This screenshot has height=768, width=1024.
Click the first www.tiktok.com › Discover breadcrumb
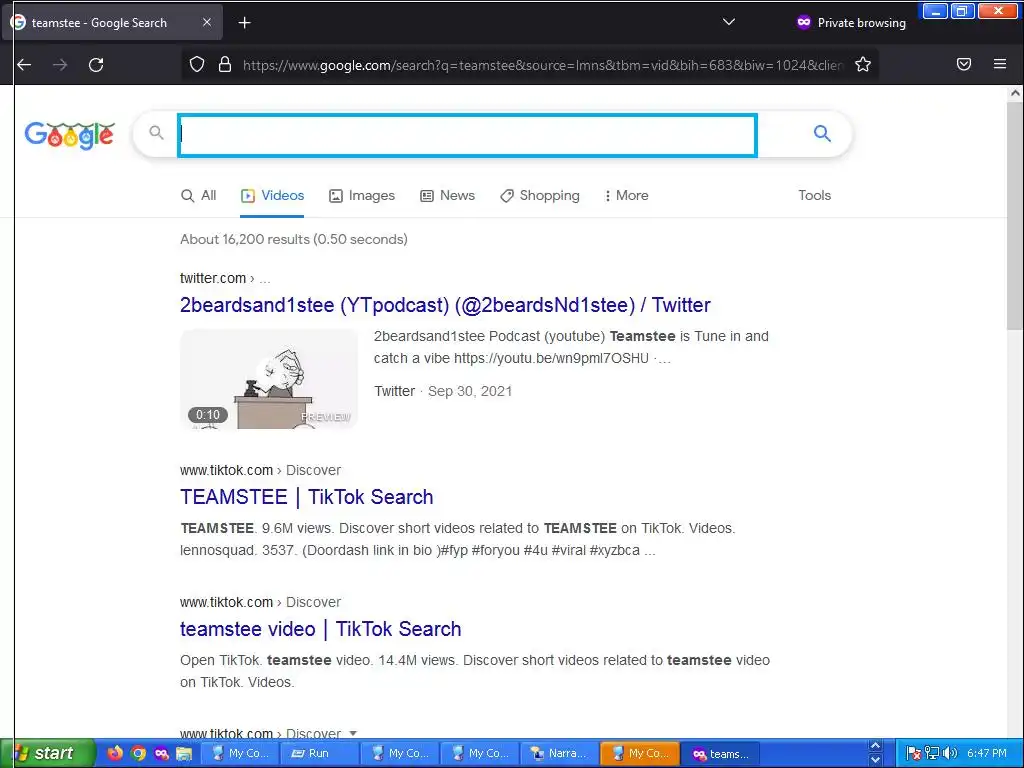click(260, 470)
